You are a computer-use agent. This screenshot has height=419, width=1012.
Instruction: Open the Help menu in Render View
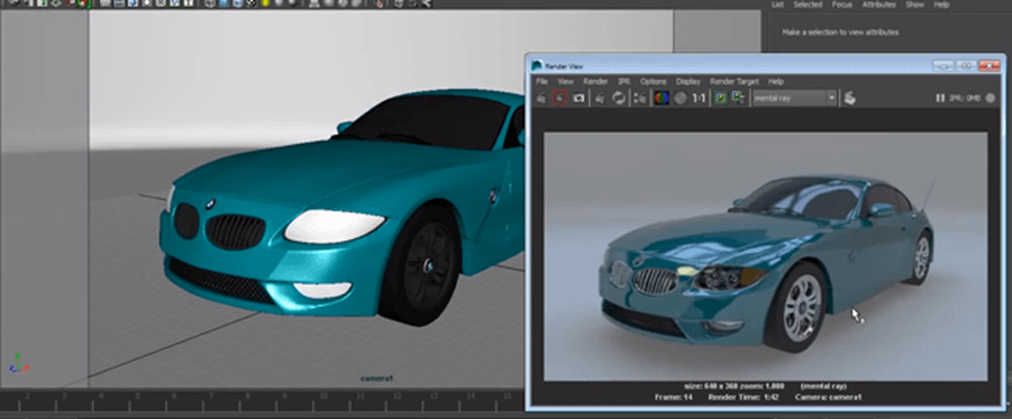pyautogui.click(x=776, y=82)
